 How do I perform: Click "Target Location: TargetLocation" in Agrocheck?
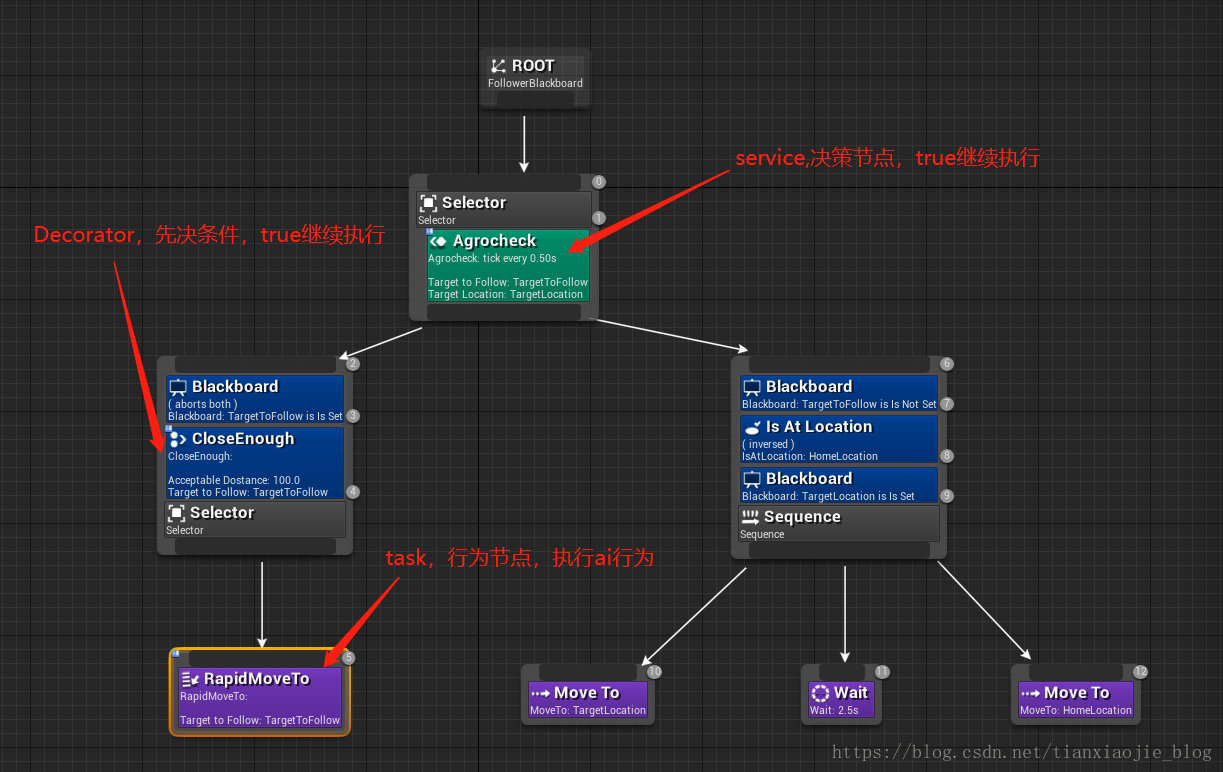coord(505,294)
